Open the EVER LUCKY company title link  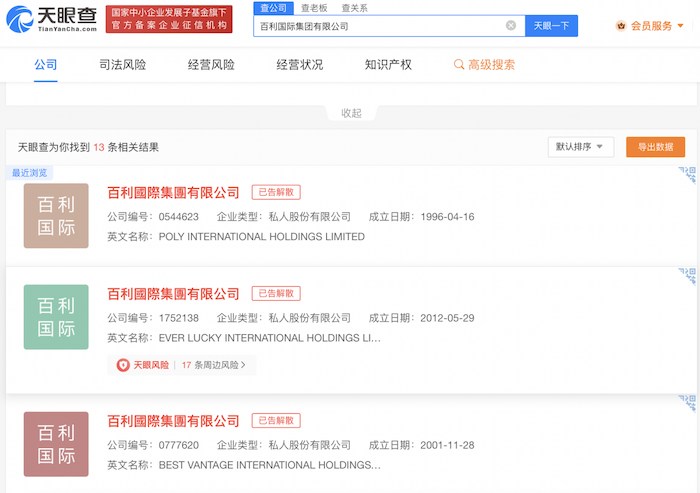173,294
